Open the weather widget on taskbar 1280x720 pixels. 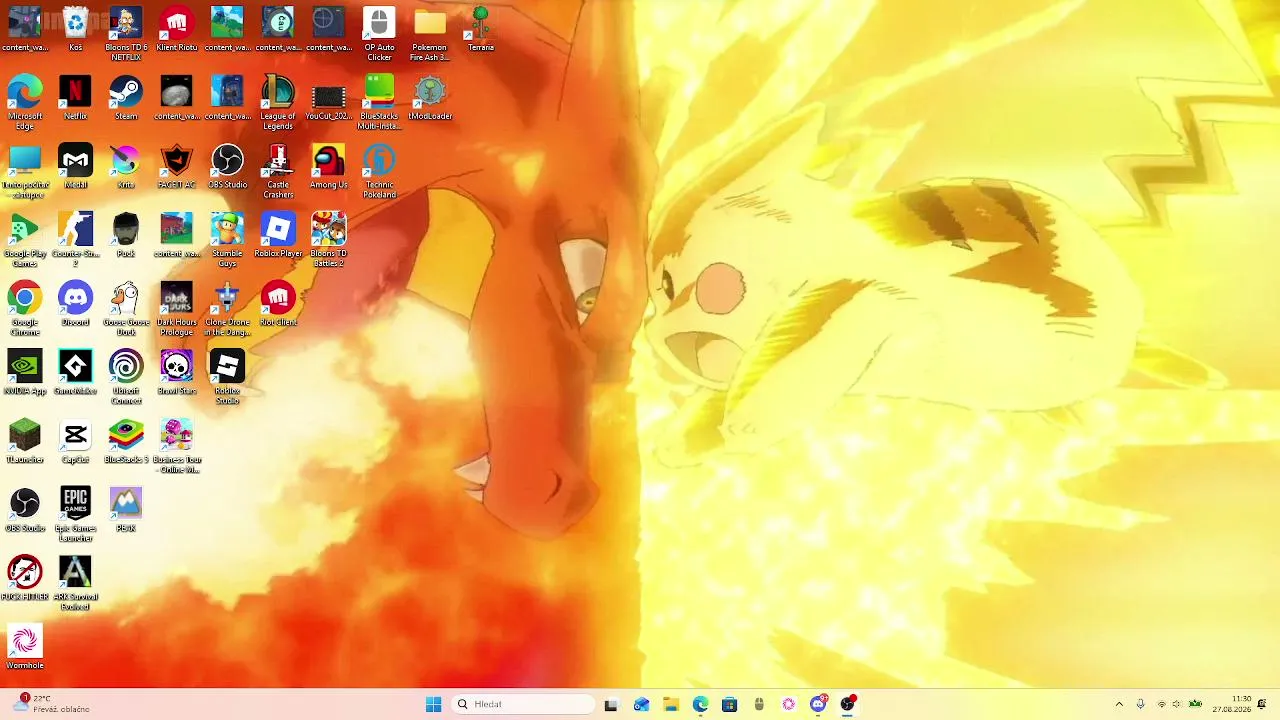52,704
